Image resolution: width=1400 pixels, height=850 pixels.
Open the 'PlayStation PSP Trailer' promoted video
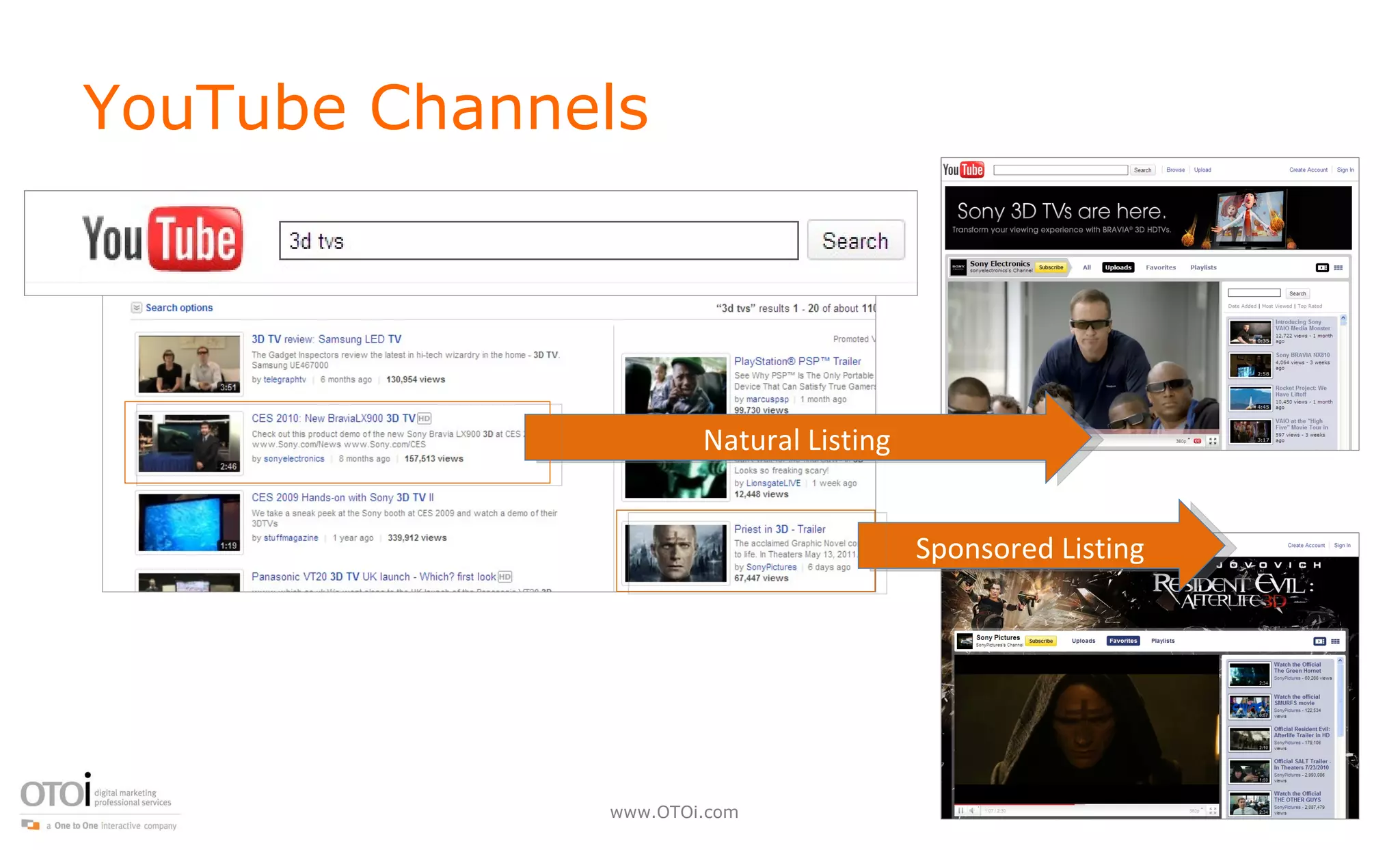pos(798,361)
